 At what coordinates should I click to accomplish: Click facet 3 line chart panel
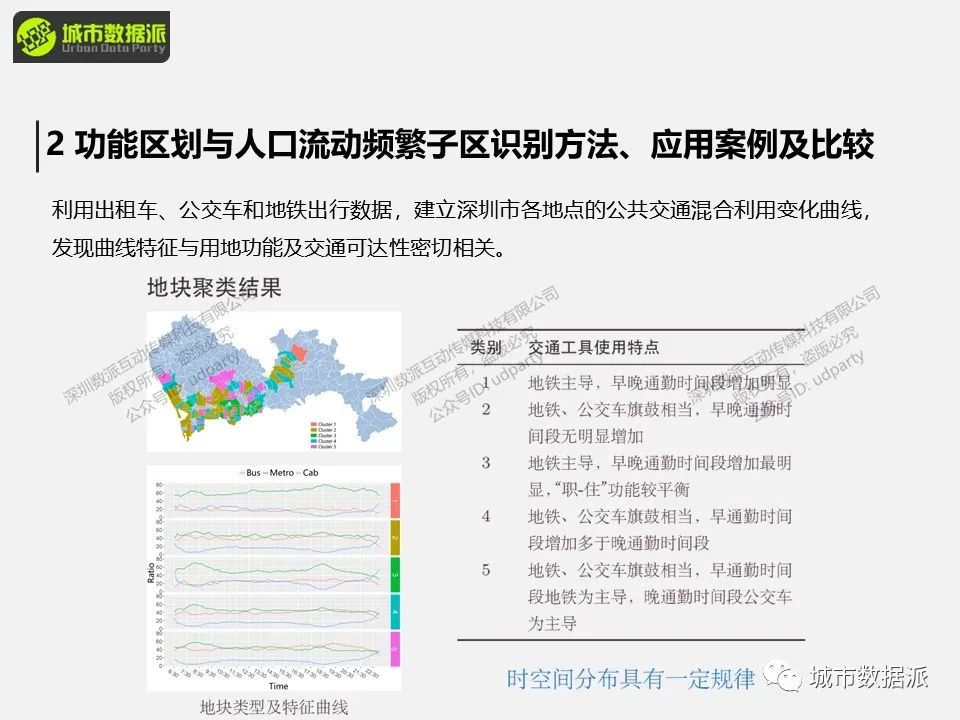277,574
